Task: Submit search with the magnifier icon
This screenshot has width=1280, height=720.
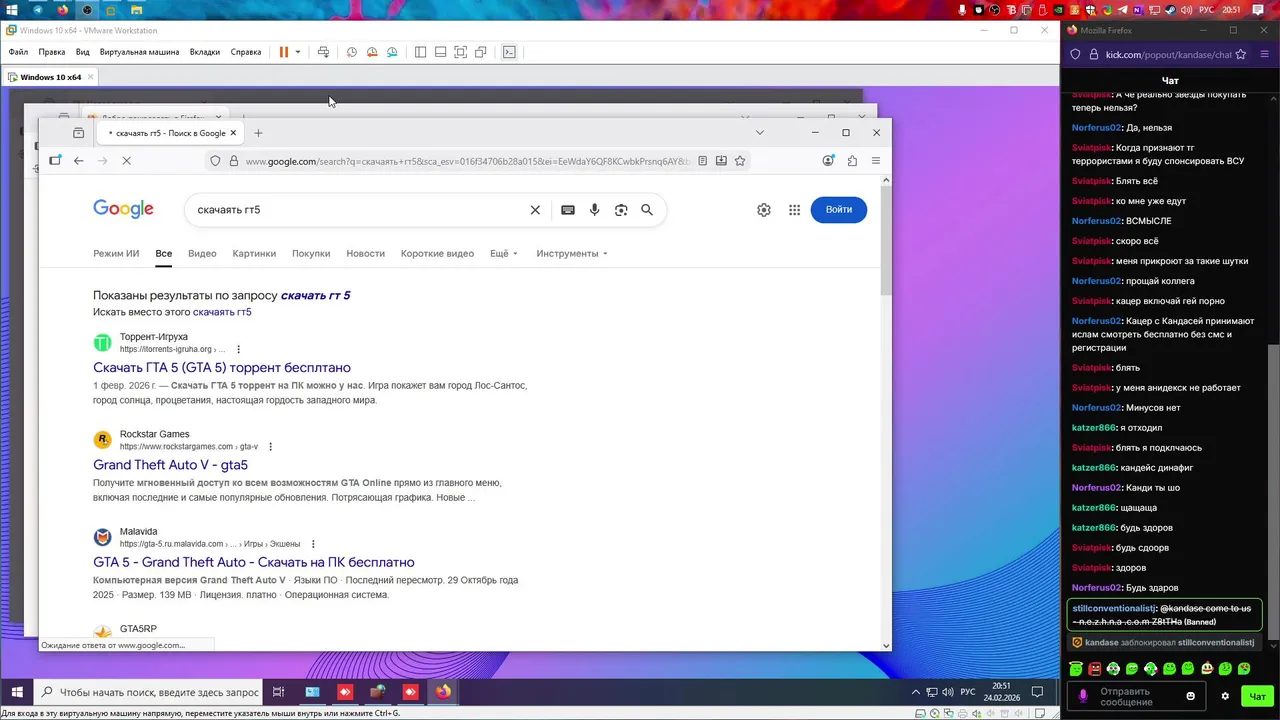Action: [x=647, y=210]
